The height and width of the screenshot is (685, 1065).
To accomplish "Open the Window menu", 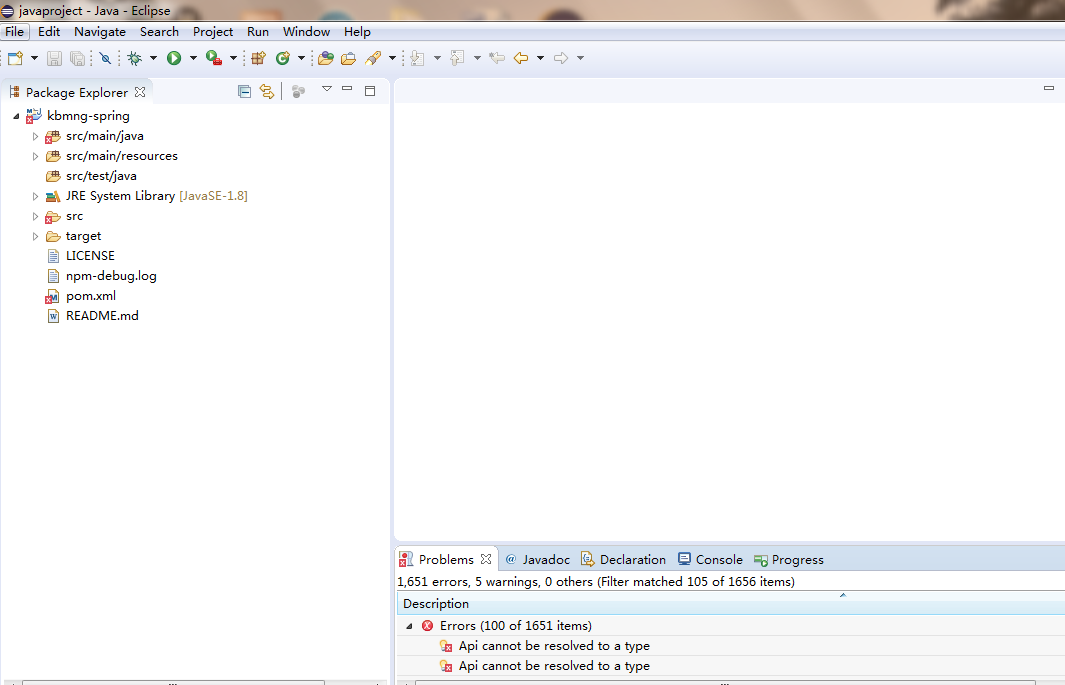I will click(x=306, y=32).
